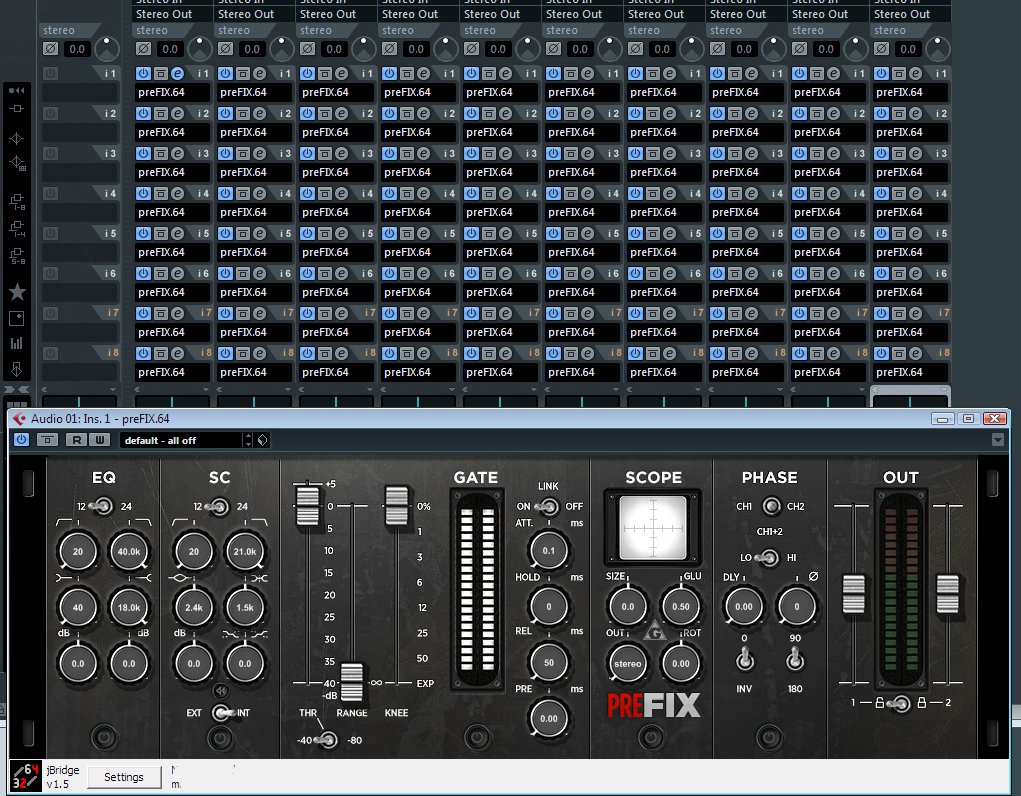Toggle the GATE section power button
Viewport: 1021px width, 796px height.
click(477, 737)
